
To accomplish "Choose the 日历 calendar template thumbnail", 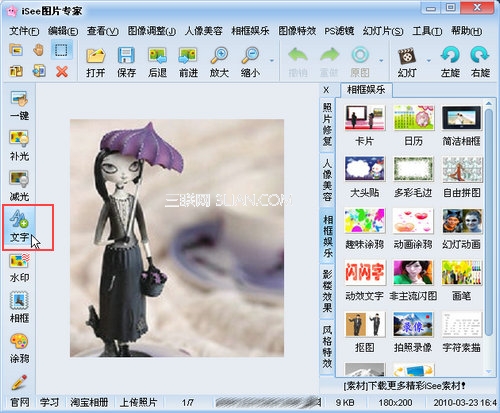I will point(413,117).
